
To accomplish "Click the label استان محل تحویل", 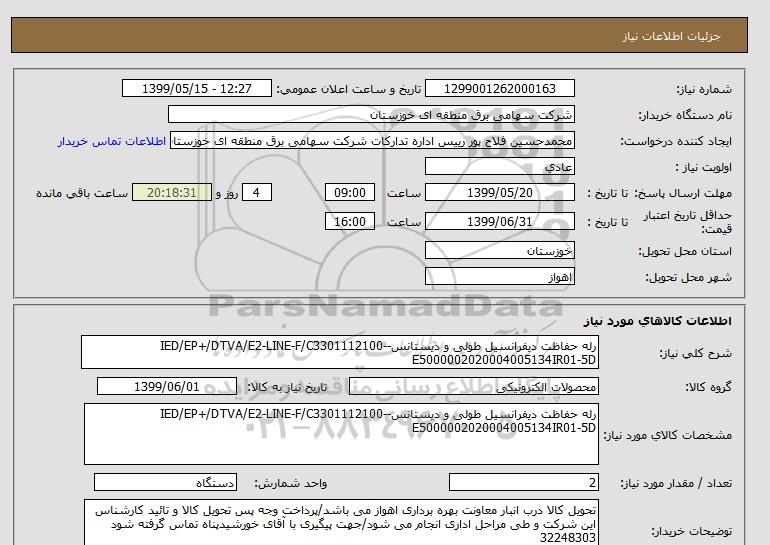I will [685, 251].
